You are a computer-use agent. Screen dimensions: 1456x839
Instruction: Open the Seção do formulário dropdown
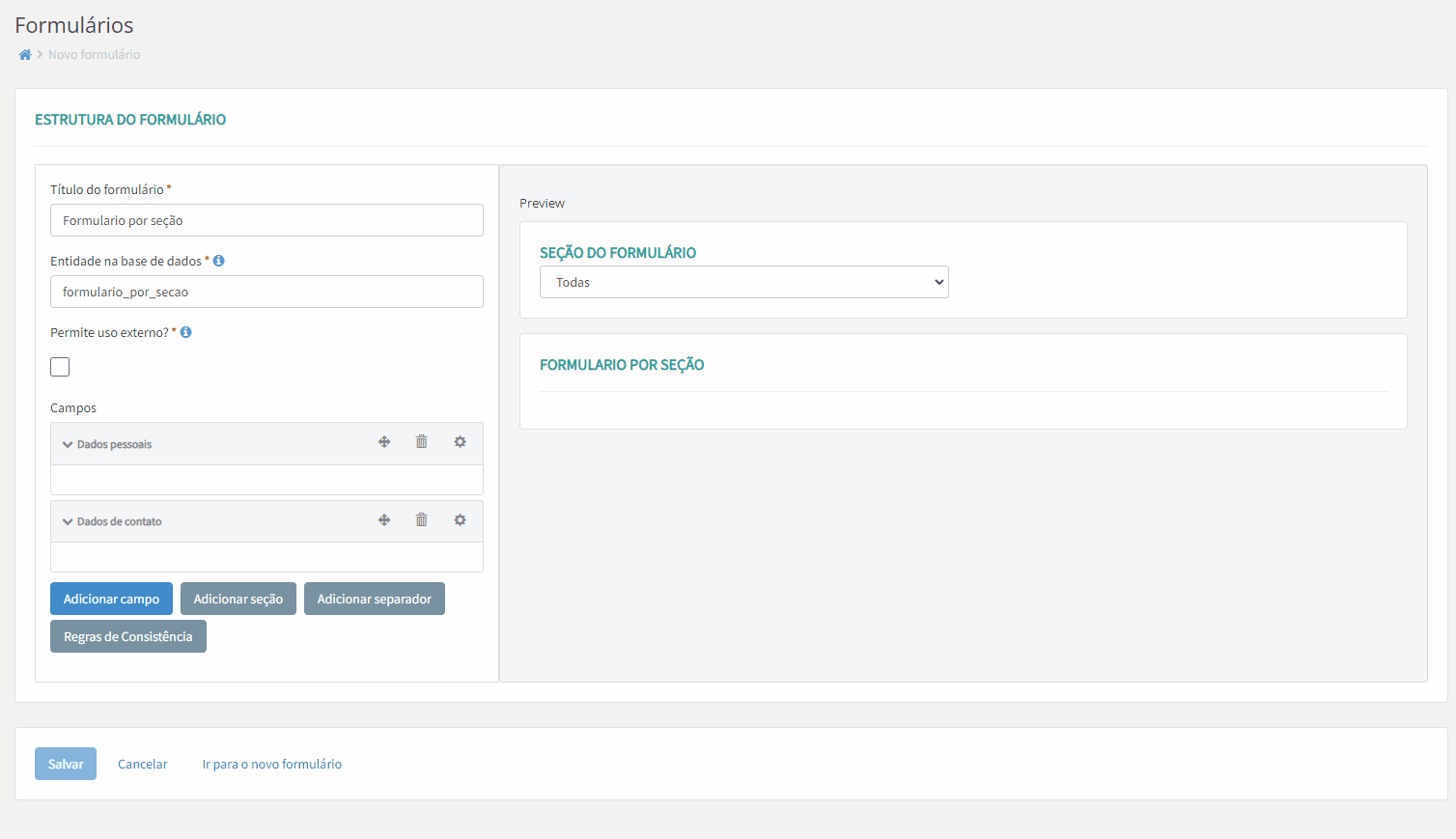(743, 282)
